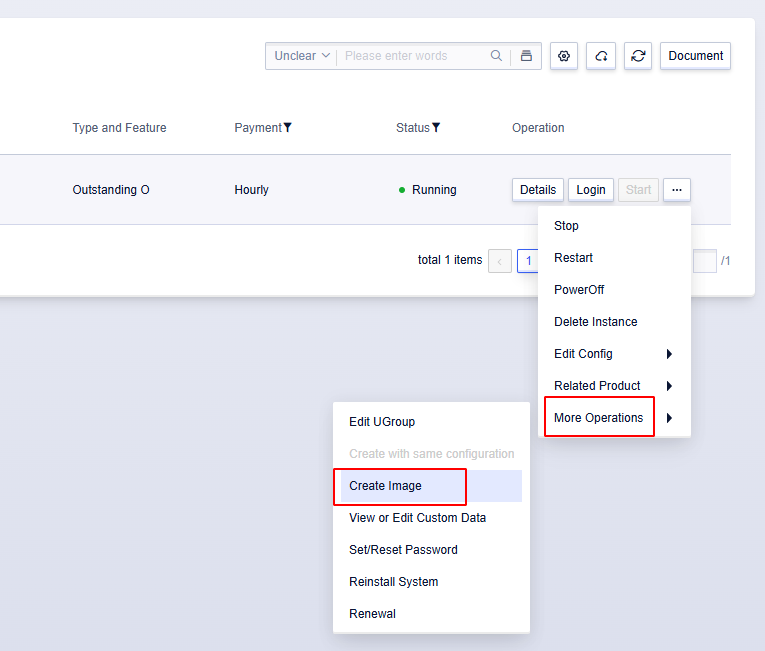
Task: Open View or Edit Custom Data
Action: click(x=431, y=518)
